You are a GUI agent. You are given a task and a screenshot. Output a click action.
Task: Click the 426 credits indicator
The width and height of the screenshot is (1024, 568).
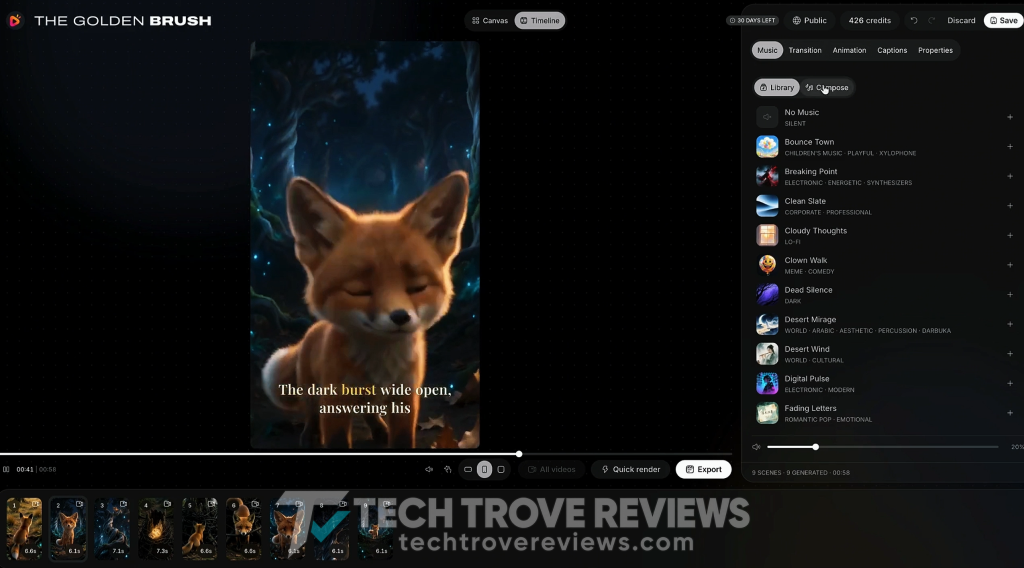(869, 21)
